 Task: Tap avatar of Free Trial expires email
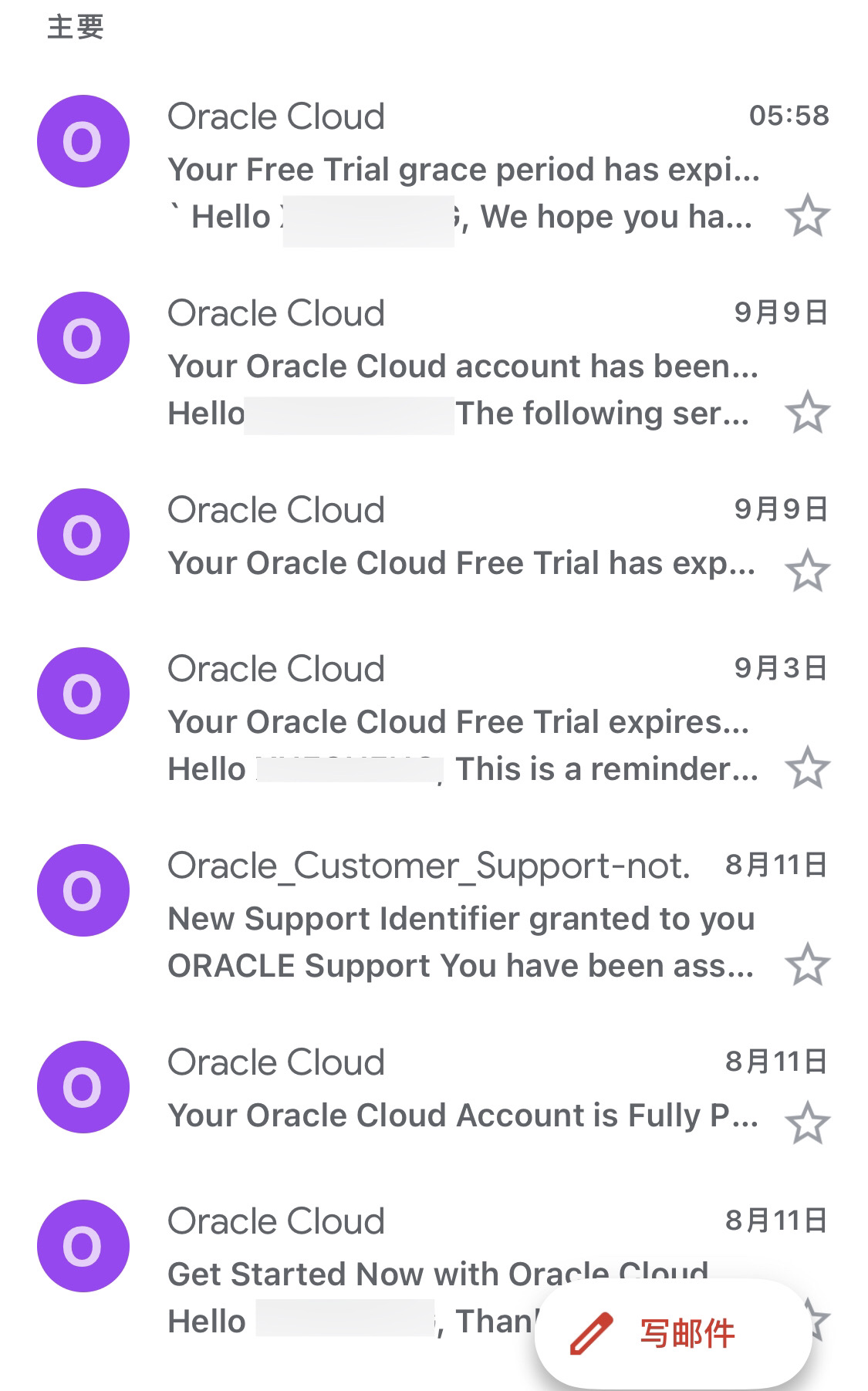(83, 694)
